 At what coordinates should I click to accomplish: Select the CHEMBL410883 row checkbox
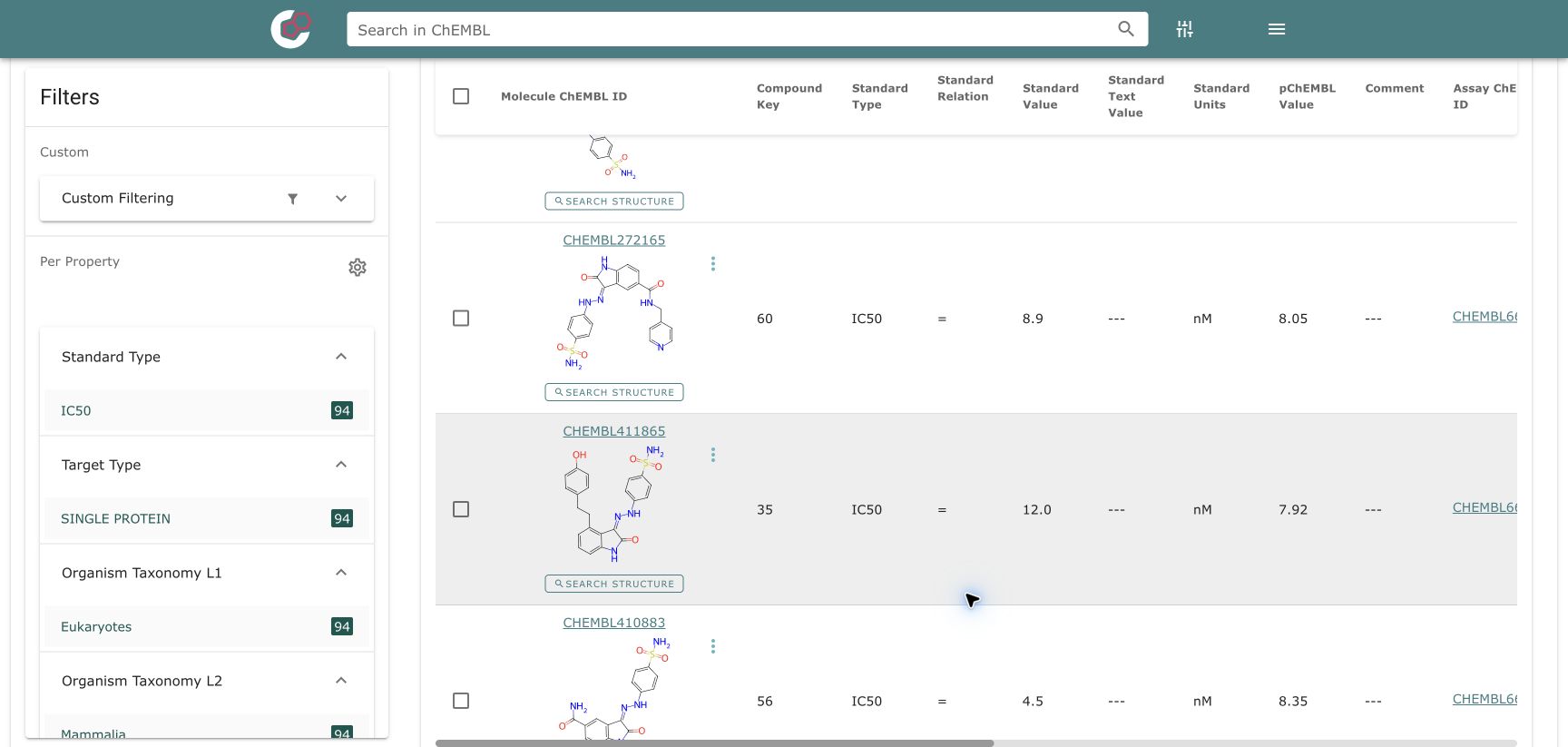point(461,701)
